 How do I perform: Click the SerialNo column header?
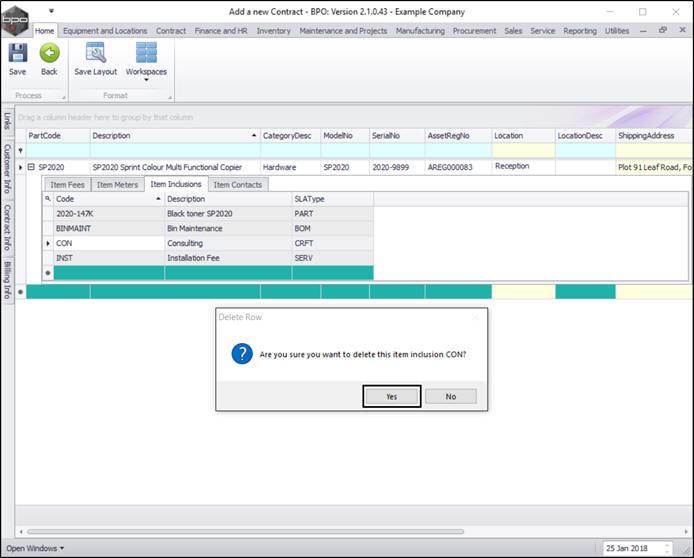point(397,135)
